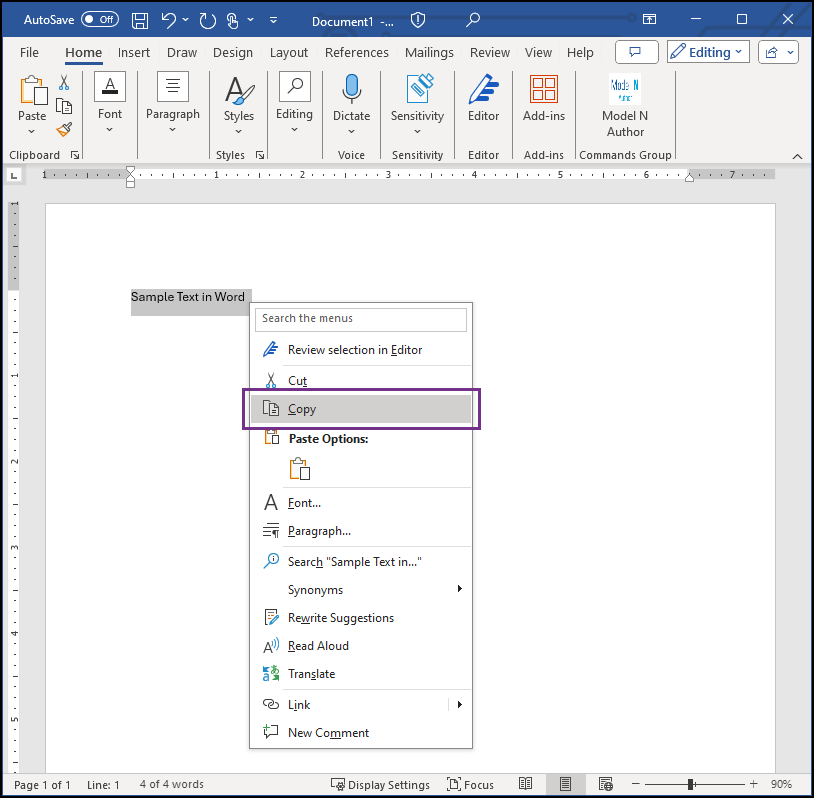The width and height of the screenshot is (814, 798).
Task: Click the 4 of 4 words count
Action: pos(171,784)
